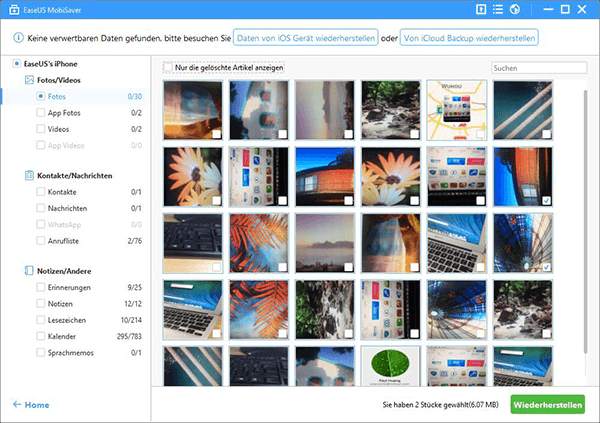Click the Fotos/Videos category icon
600x423 pixels.
click(x=29, y=80)
